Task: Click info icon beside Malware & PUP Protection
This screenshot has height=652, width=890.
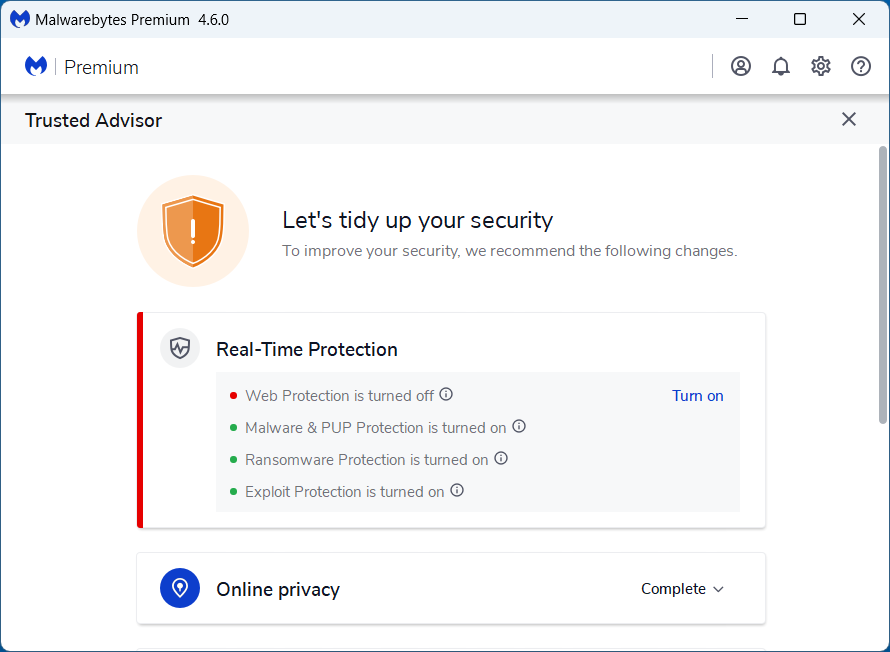Action: coord(519,427)
